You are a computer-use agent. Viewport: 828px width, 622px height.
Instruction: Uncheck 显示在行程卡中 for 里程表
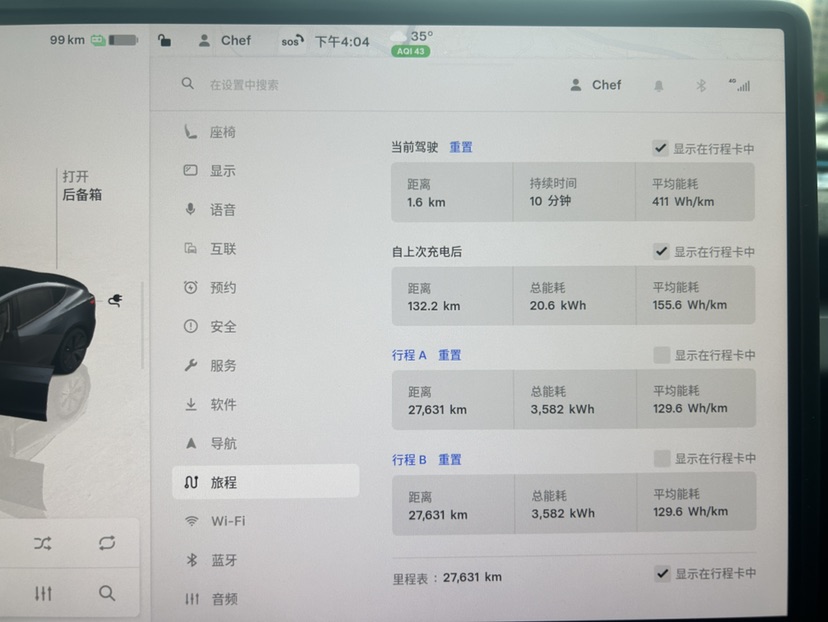click(x=663, y=573)
